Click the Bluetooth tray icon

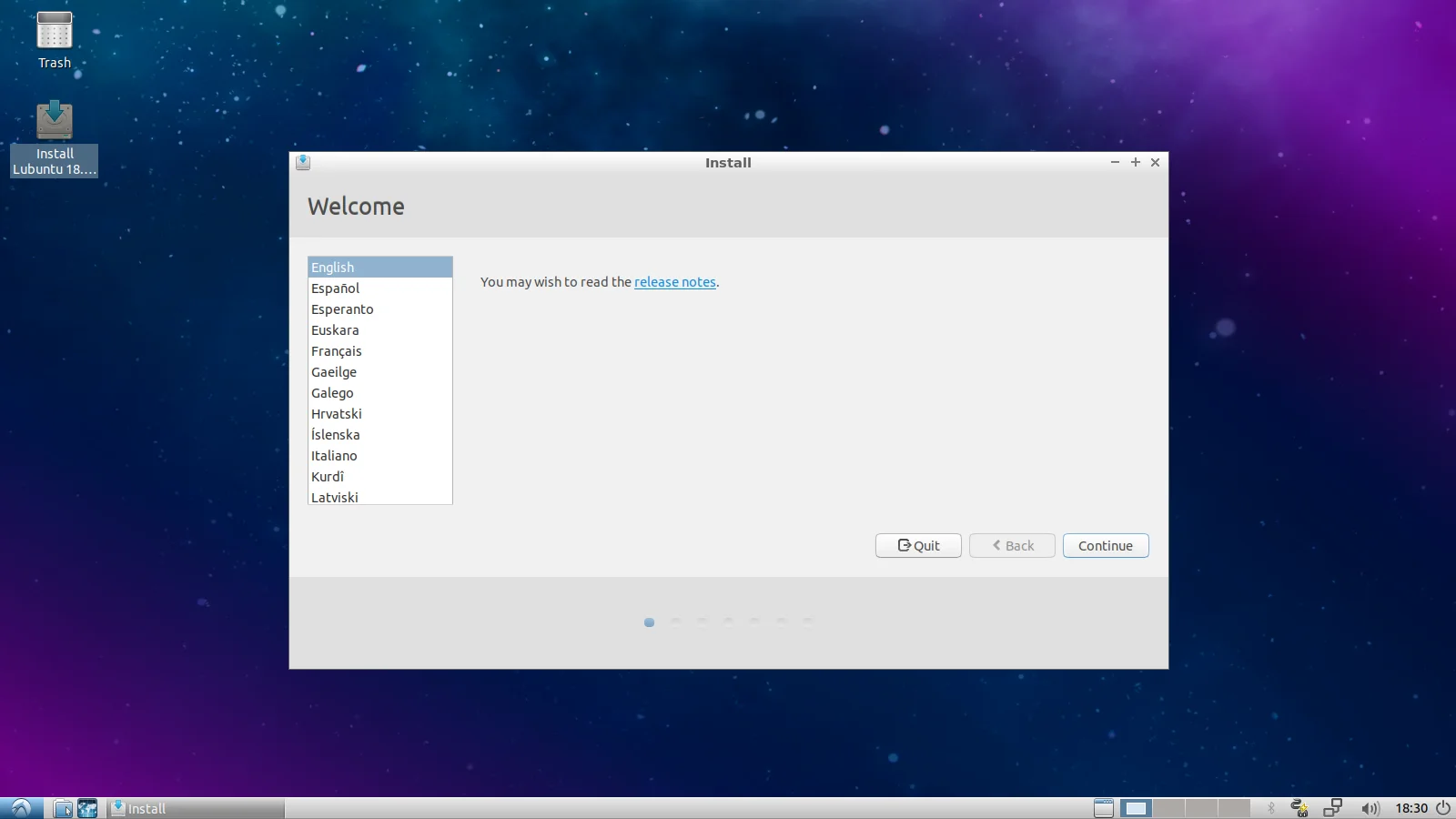coord(1271,808)
